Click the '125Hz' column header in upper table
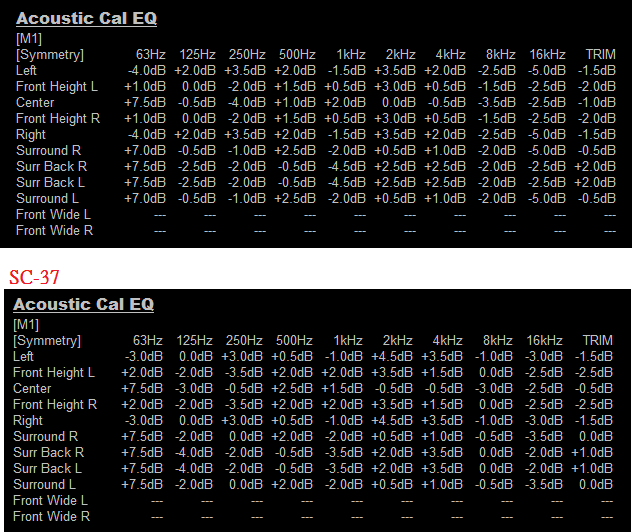The height and width of the screenshot is (532, 632). 198,54
